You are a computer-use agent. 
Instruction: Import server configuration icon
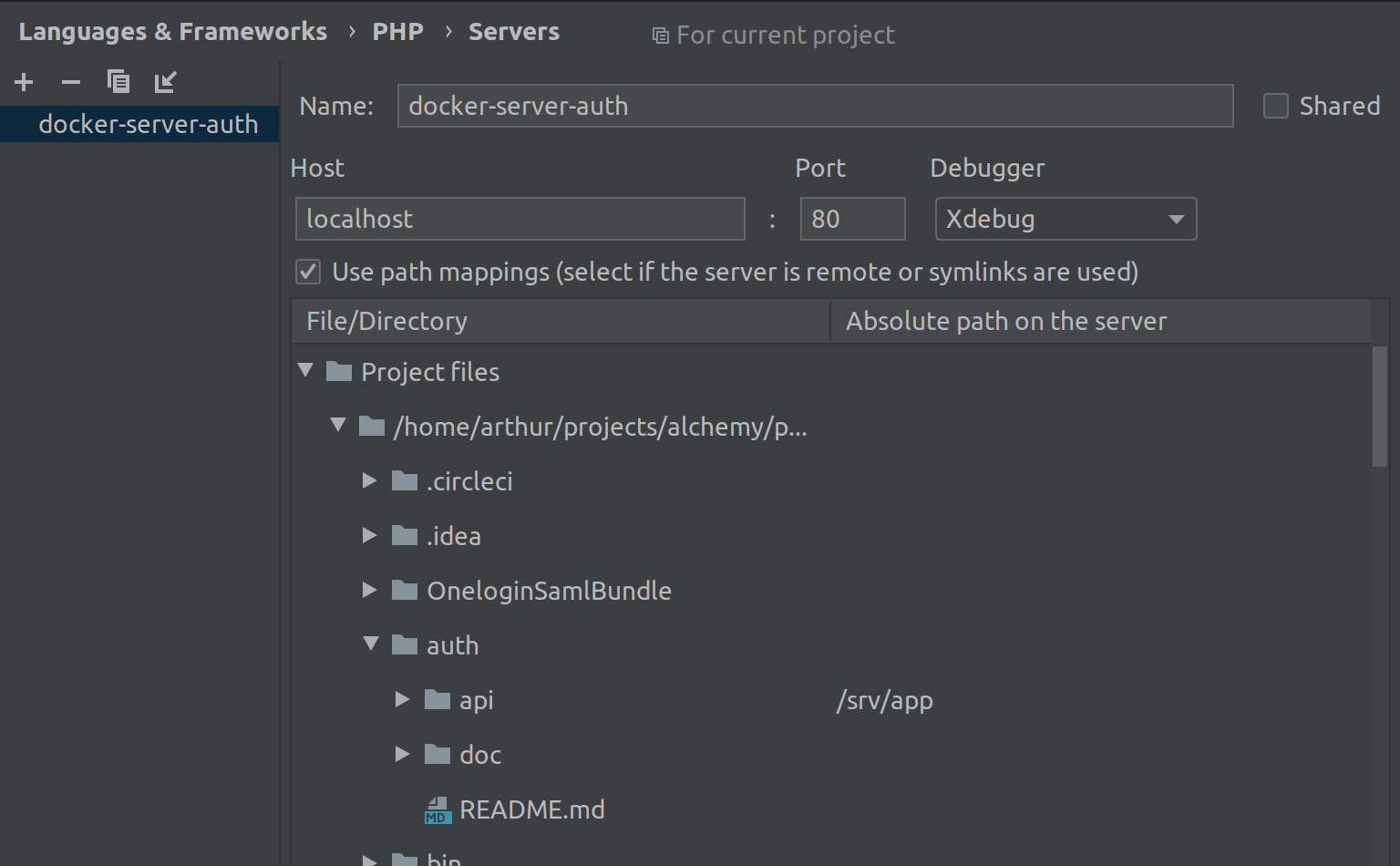tap(166, 82)
